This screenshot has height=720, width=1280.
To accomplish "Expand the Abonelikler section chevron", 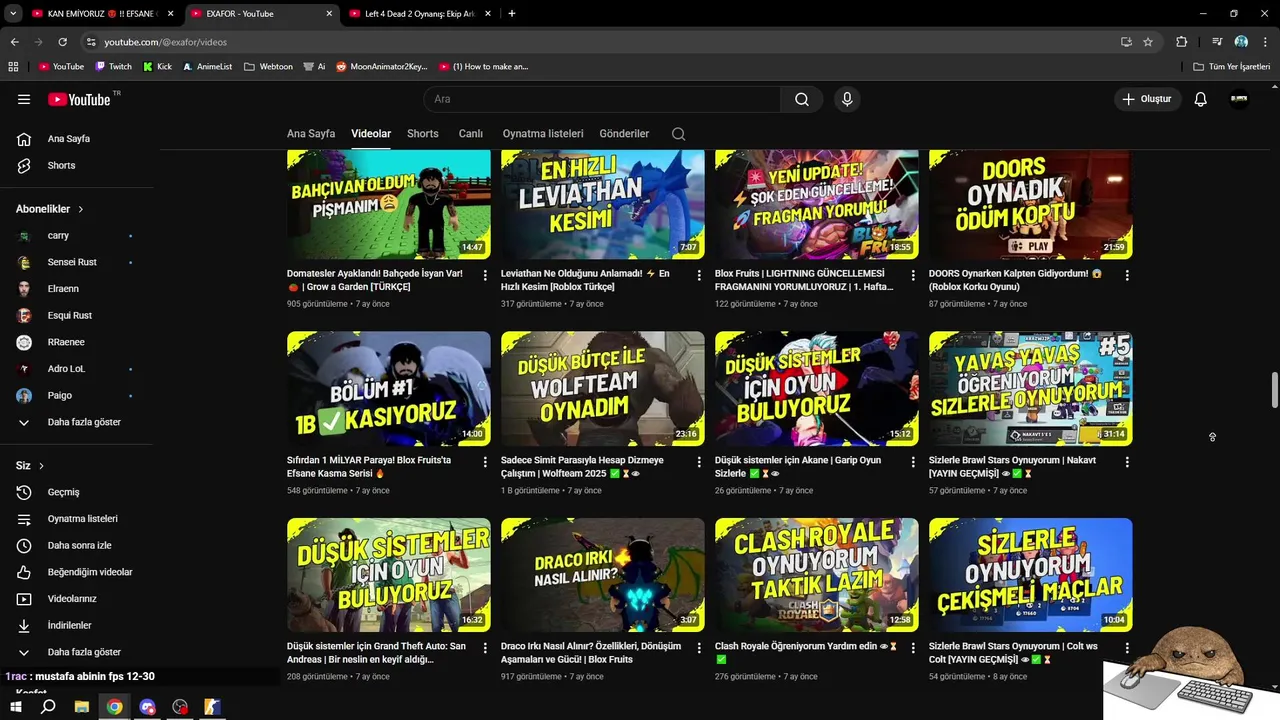I will click(81, 209).
